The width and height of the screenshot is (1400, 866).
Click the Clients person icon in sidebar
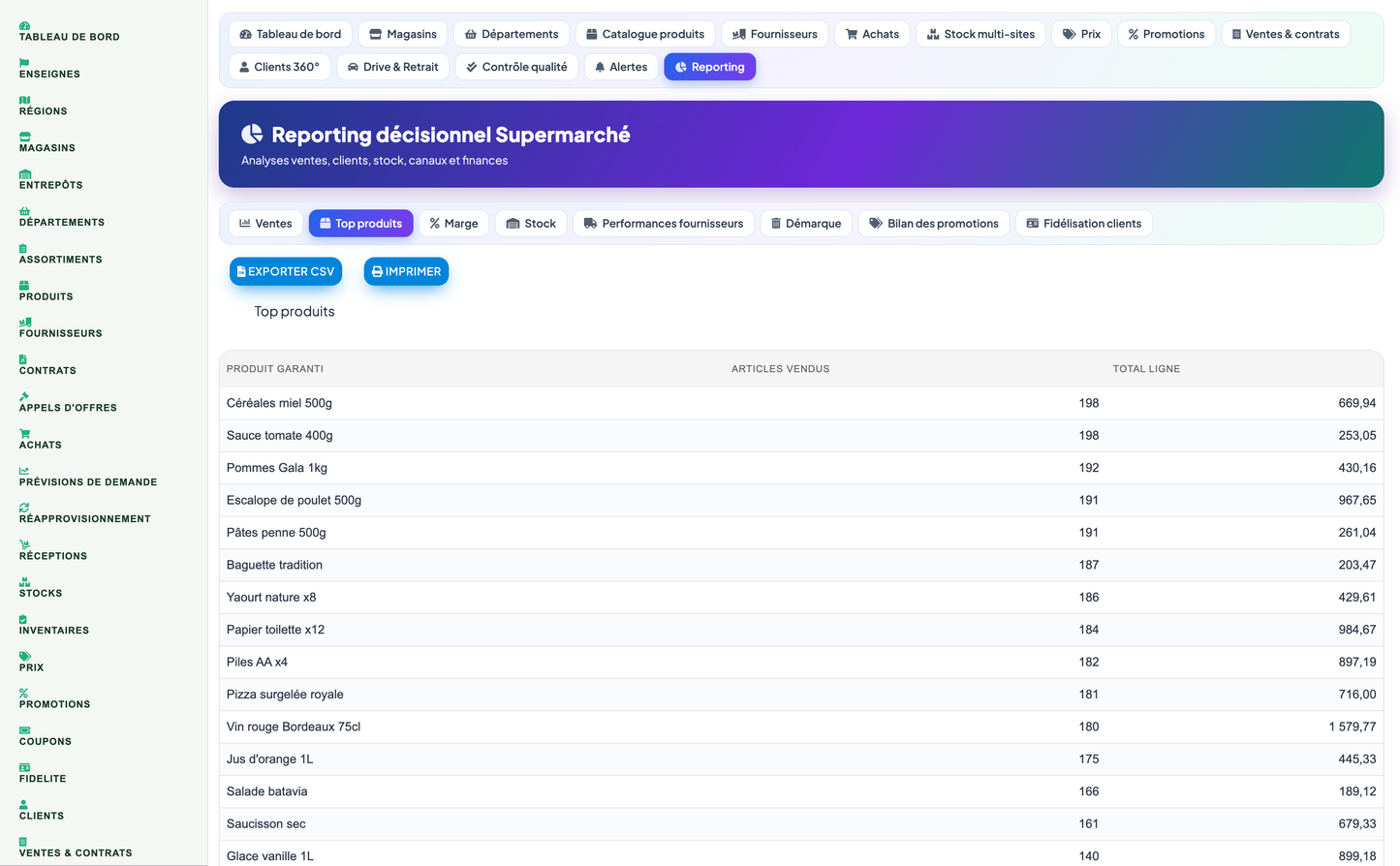click(23, 805)
